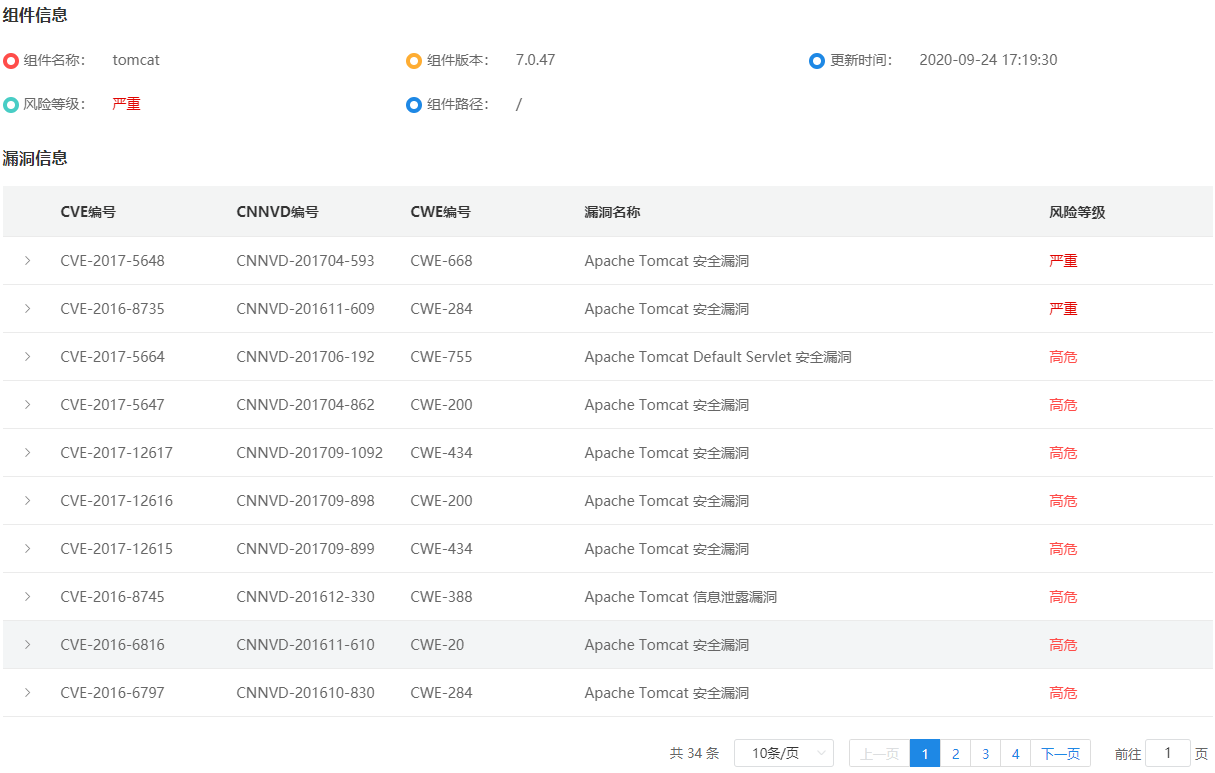Viewport: 1215px width, 773px height.
Task: Select CVE-2016-8745 cell text
Action: (x=112, y=597)
